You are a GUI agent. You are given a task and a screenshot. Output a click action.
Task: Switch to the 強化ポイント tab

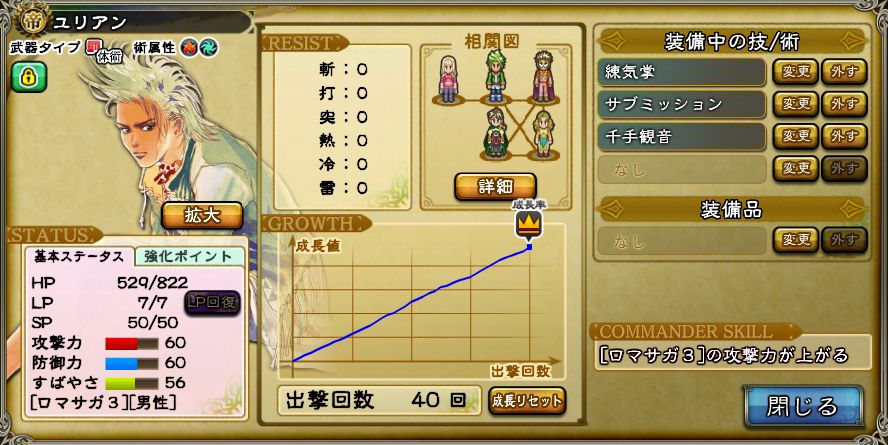click(x=189, y=256)
